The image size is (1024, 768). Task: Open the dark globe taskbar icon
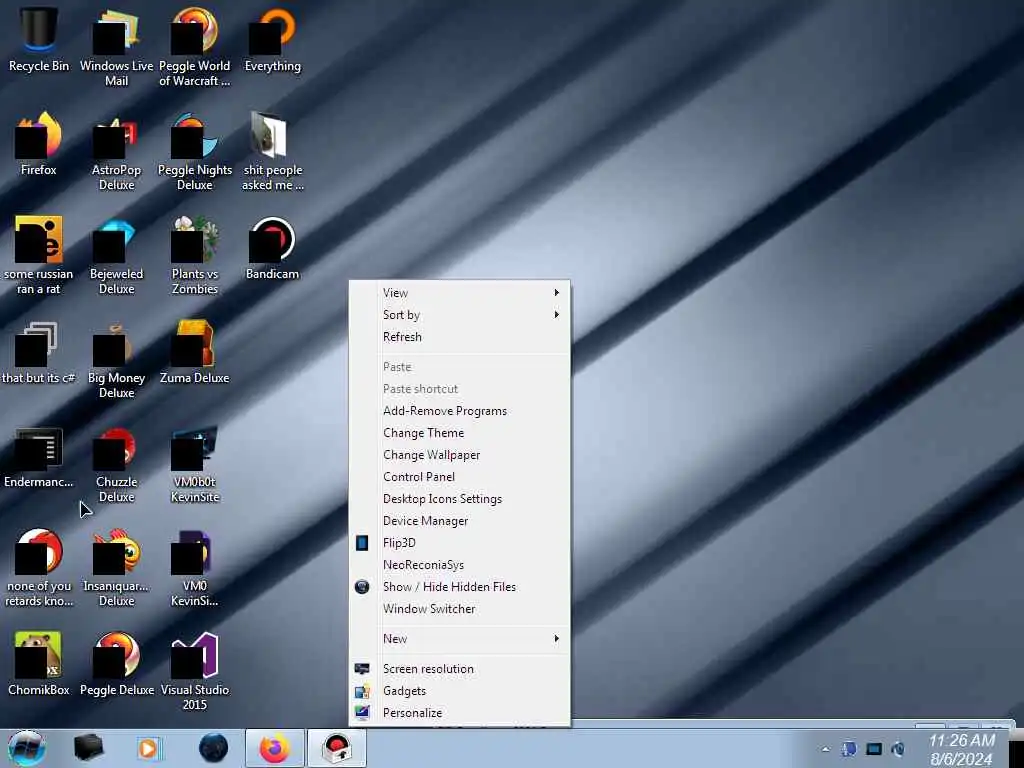point(213,748)
